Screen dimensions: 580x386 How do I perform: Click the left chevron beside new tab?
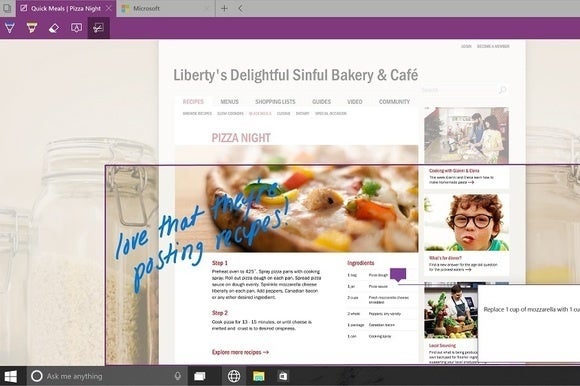(x=240, y=8)
